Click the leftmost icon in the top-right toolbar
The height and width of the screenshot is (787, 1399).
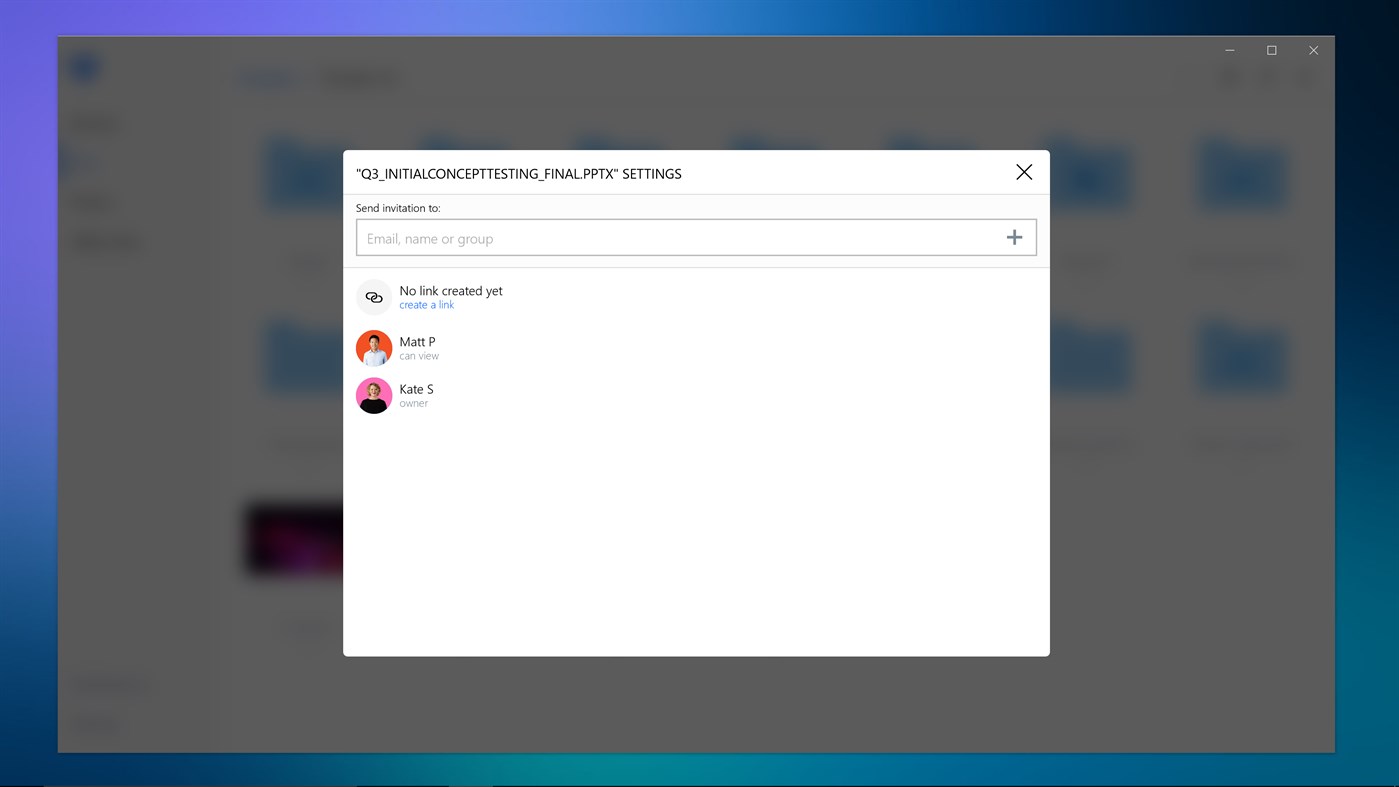coord(1228,76)
